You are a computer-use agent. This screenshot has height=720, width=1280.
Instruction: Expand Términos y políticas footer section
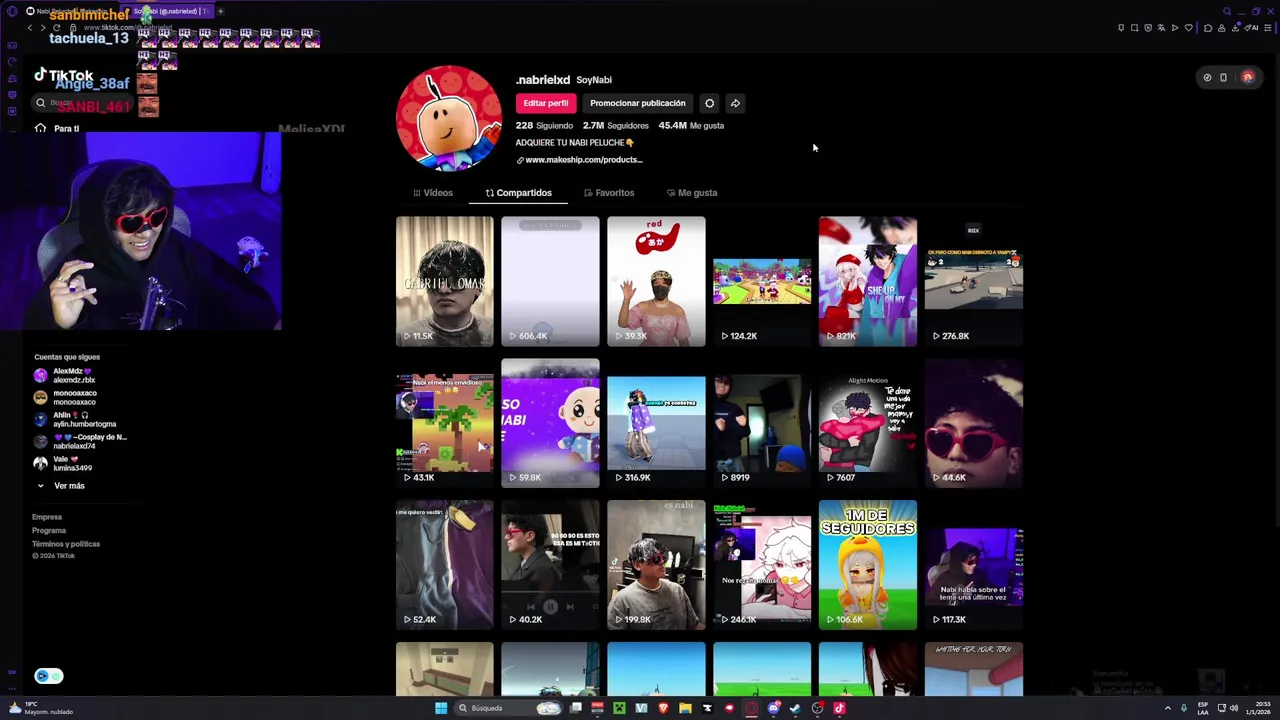pos(66,544)
